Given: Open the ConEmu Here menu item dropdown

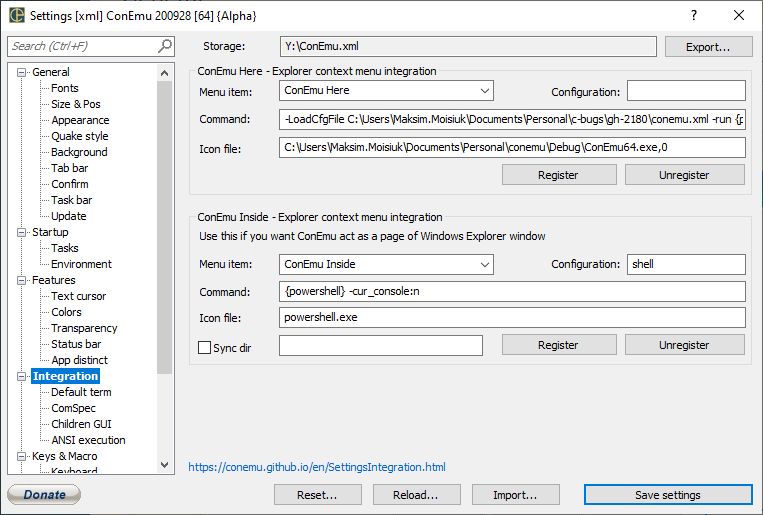Looking at the screenshot, I should pyautogui.click(x=485, y=91).
